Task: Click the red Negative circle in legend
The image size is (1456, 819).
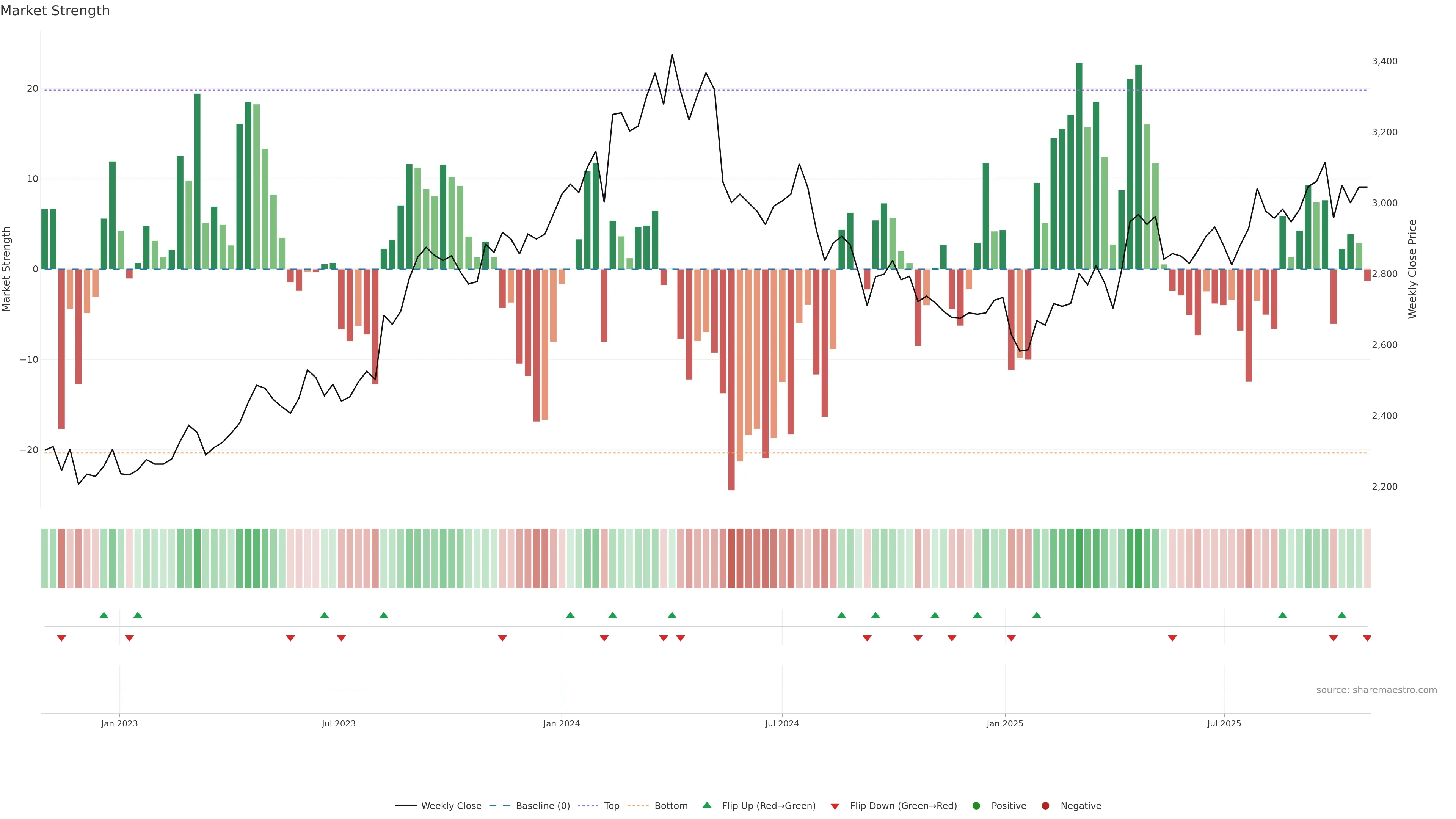Action: click(1045, 806)
